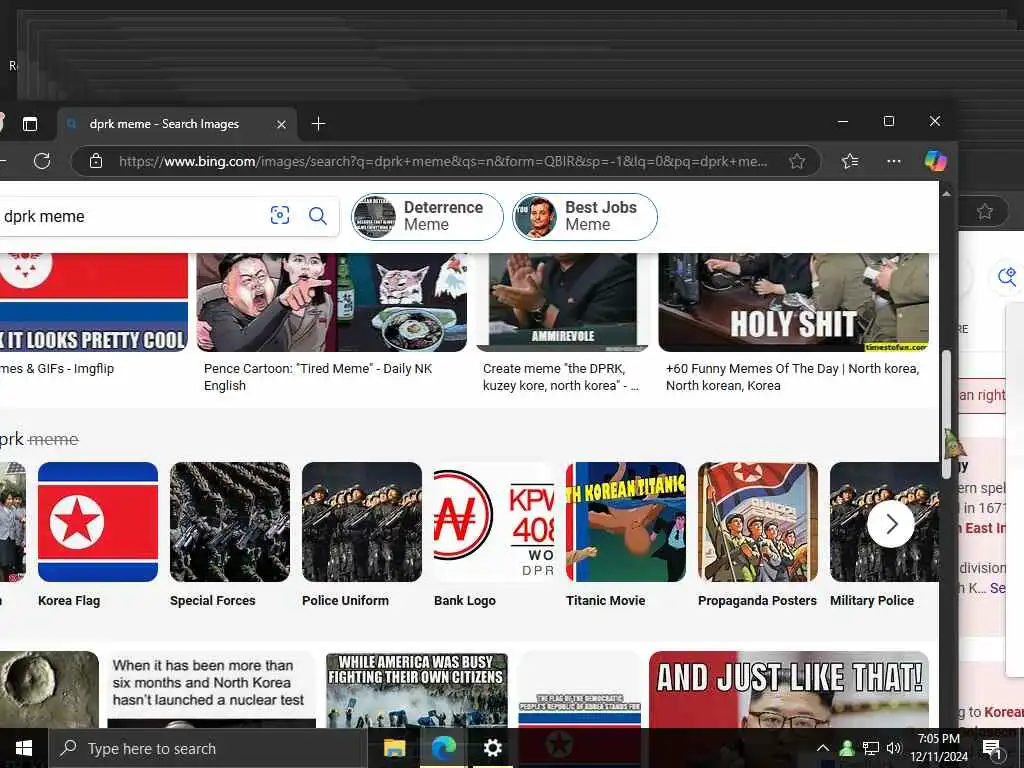Launch the Copilot sidebar icon
Screen dimensions: 1024x768
[x=935, y=161]
